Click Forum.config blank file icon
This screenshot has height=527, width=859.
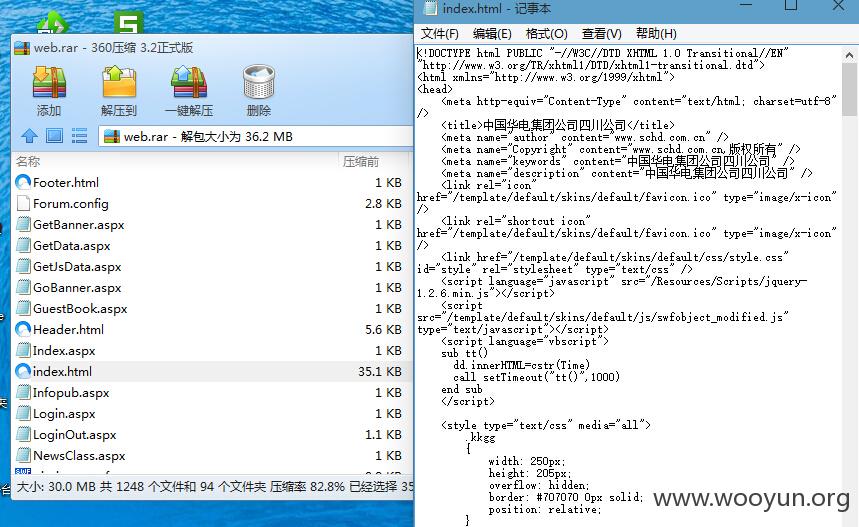[23, 203]
